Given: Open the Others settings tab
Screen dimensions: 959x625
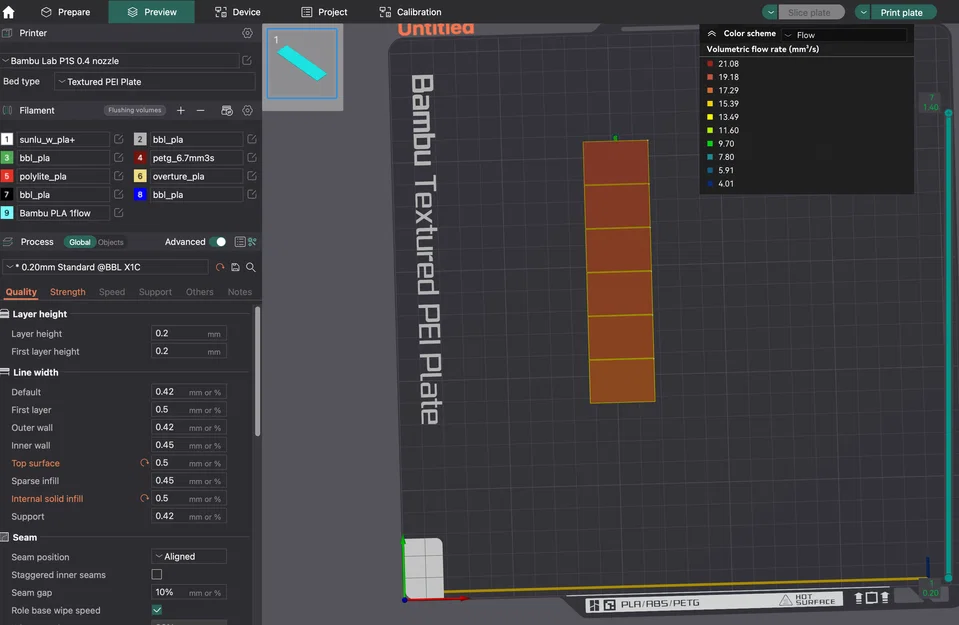Looking at the screenshot, I should click(x=199, y=292).
